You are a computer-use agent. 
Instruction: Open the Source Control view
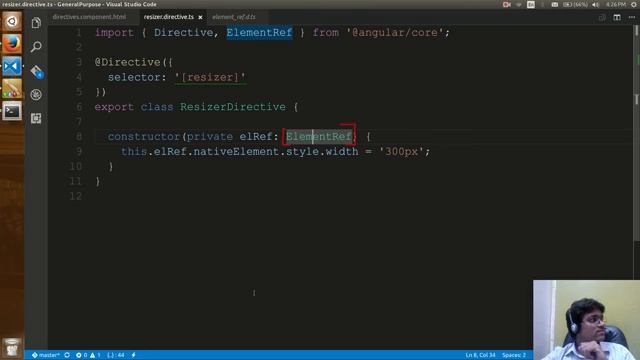click(36, 72)
